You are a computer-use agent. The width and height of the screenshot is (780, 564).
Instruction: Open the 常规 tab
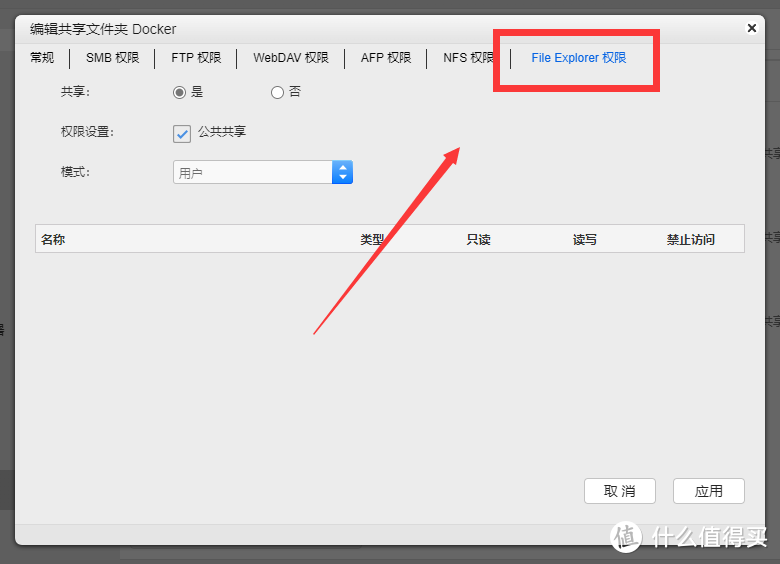click(x=42, y=58)
